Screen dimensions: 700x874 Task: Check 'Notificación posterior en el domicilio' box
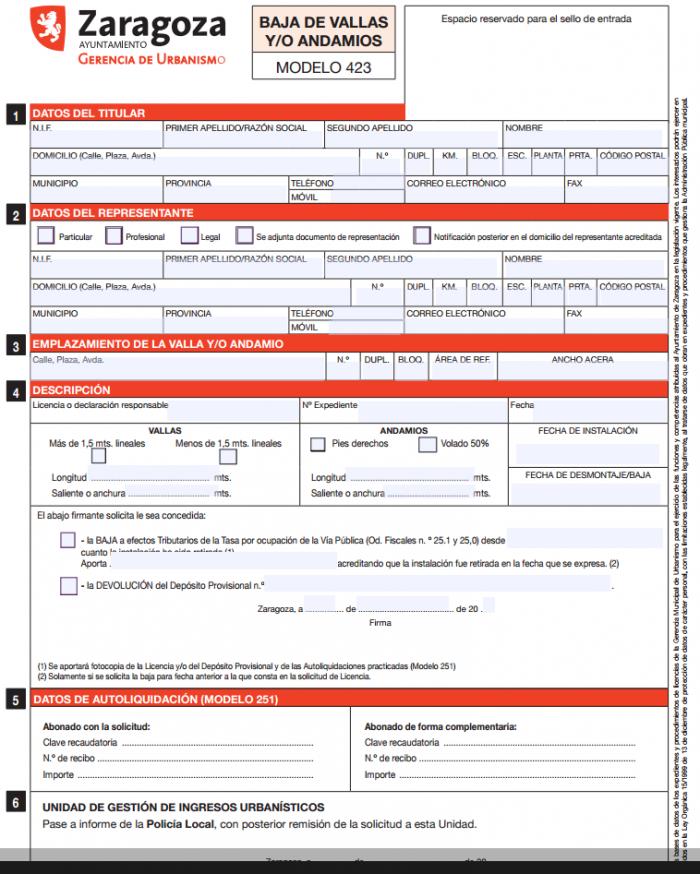coord(422,236)
